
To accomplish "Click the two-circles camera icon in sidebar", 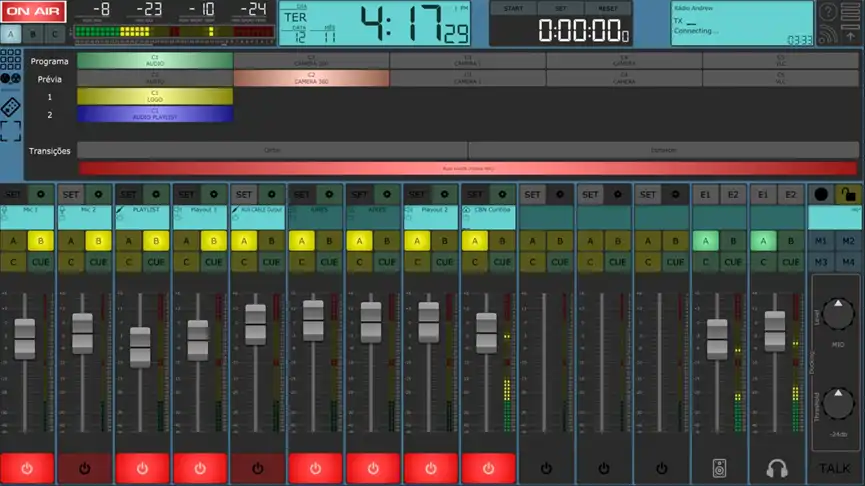I will [10, 79].
